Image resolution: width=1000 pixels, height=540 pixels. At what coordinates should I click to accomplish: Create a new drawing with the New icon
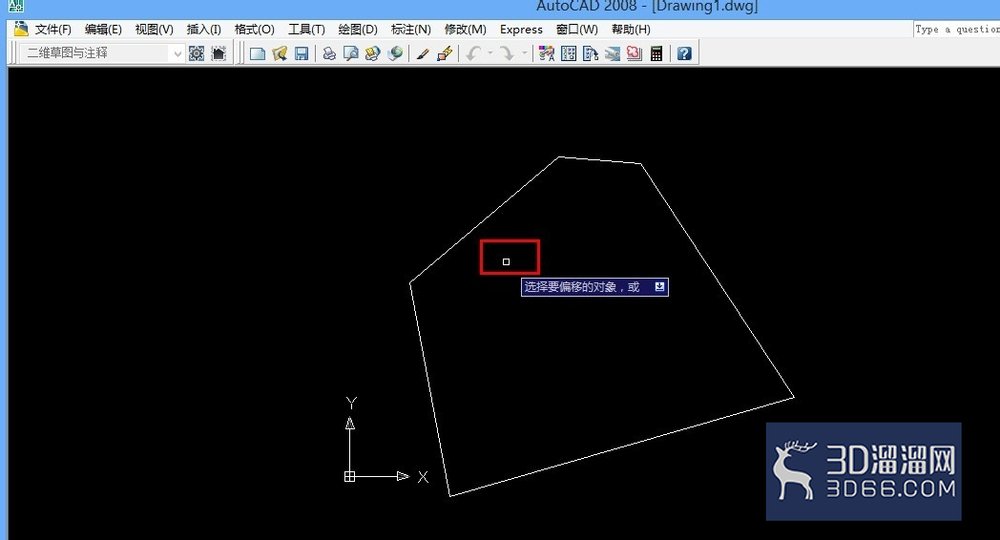[x=257, y=54]
